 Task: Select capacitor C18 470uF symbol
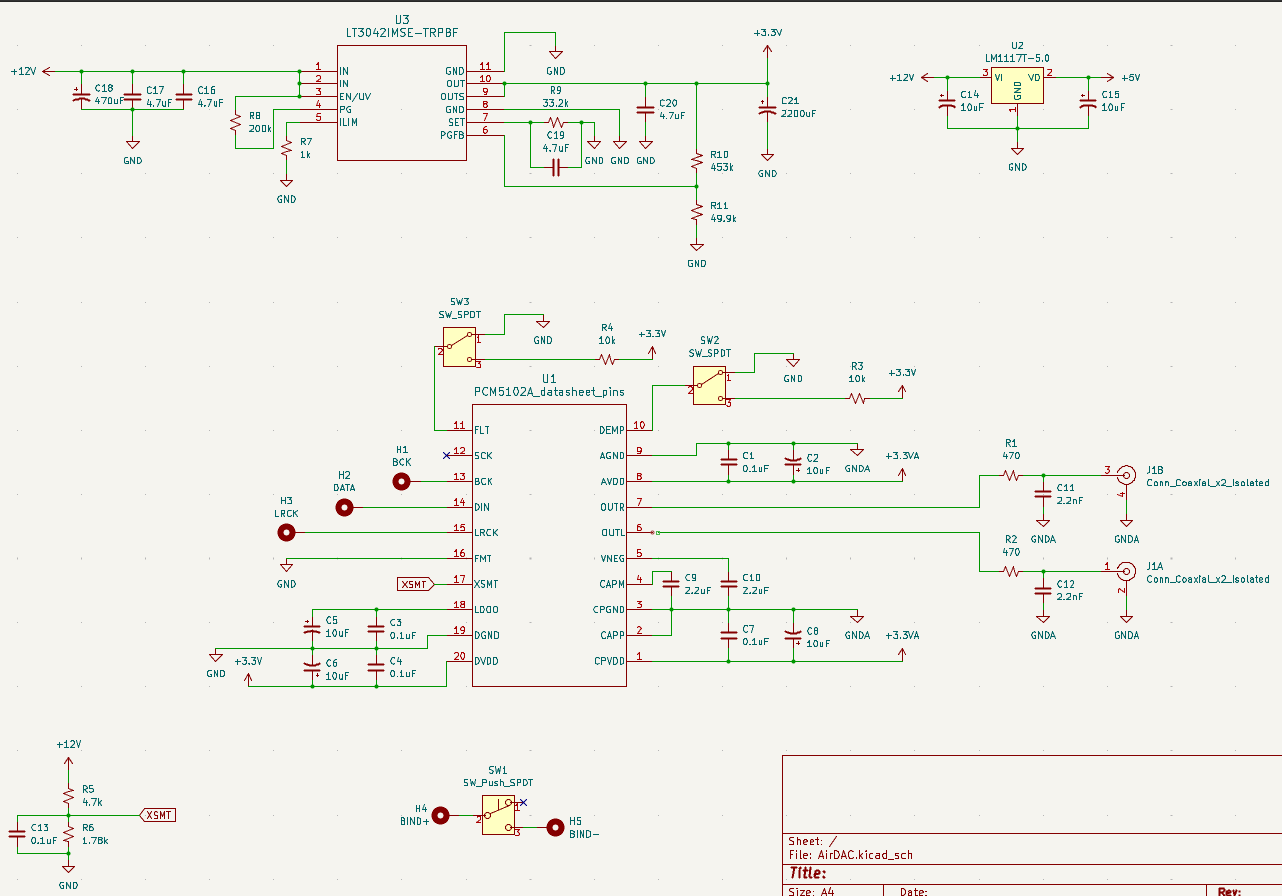(81, 97)
